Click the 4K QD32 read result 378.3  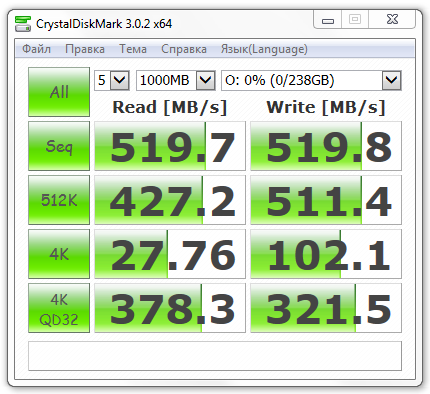coord(170,308)
